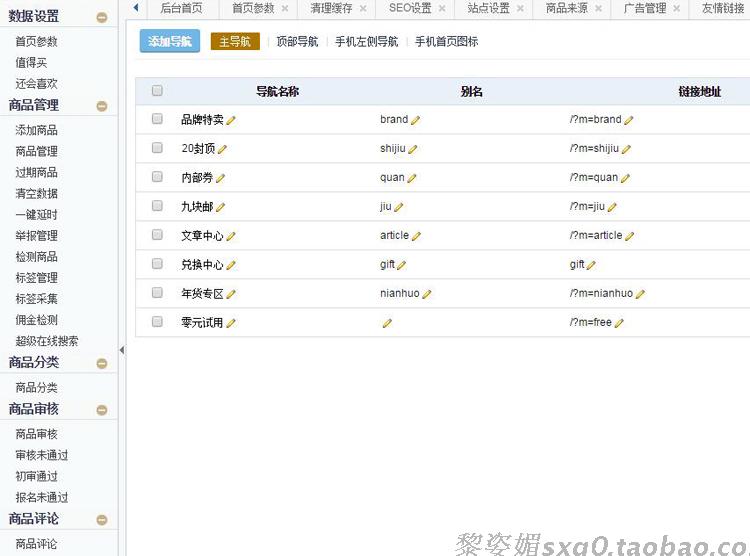The width and height of the screenshot is (750, 556).
Task: Check the 九块邮 row checkbox
Action: 157,206
